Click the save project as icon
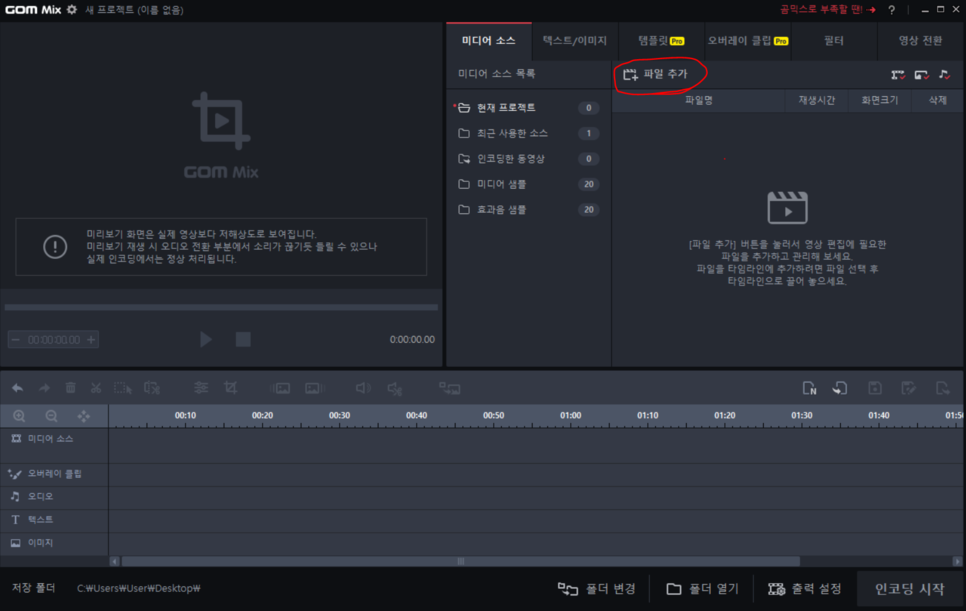 coord(908,388)
